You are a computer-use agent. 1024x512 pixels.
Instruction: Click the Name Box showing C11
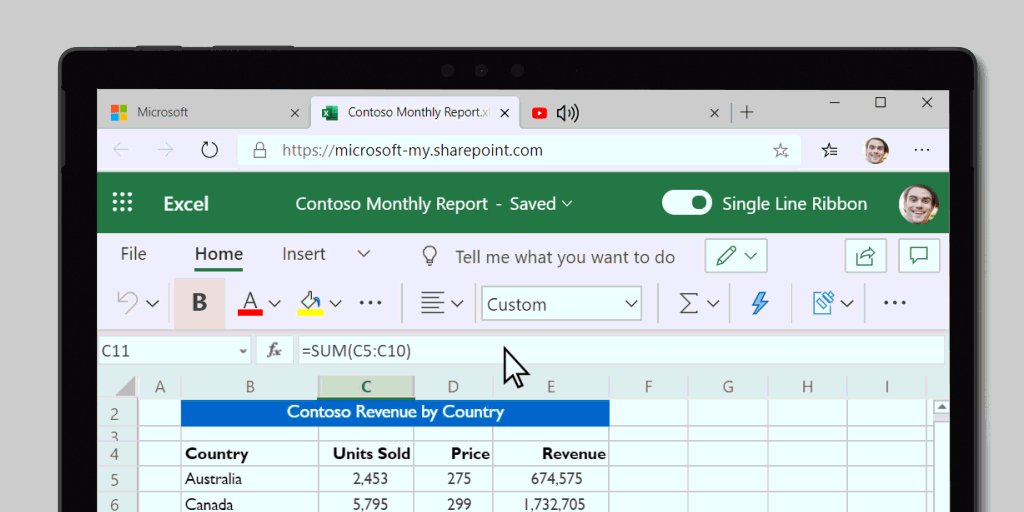click(x=174, y=351)
